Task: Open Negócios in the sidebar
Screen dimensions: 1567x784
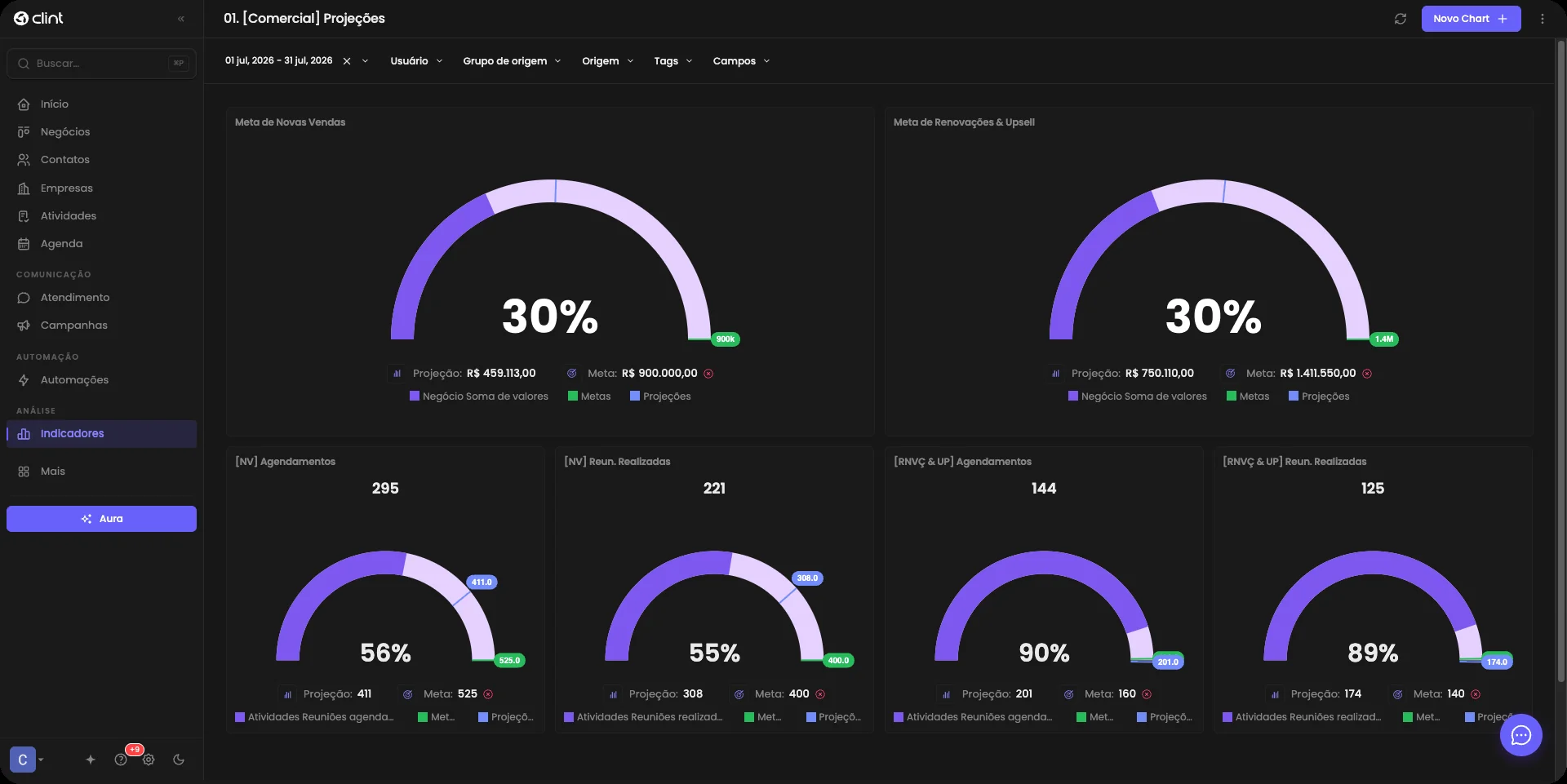Action: [x=102, y=132]
